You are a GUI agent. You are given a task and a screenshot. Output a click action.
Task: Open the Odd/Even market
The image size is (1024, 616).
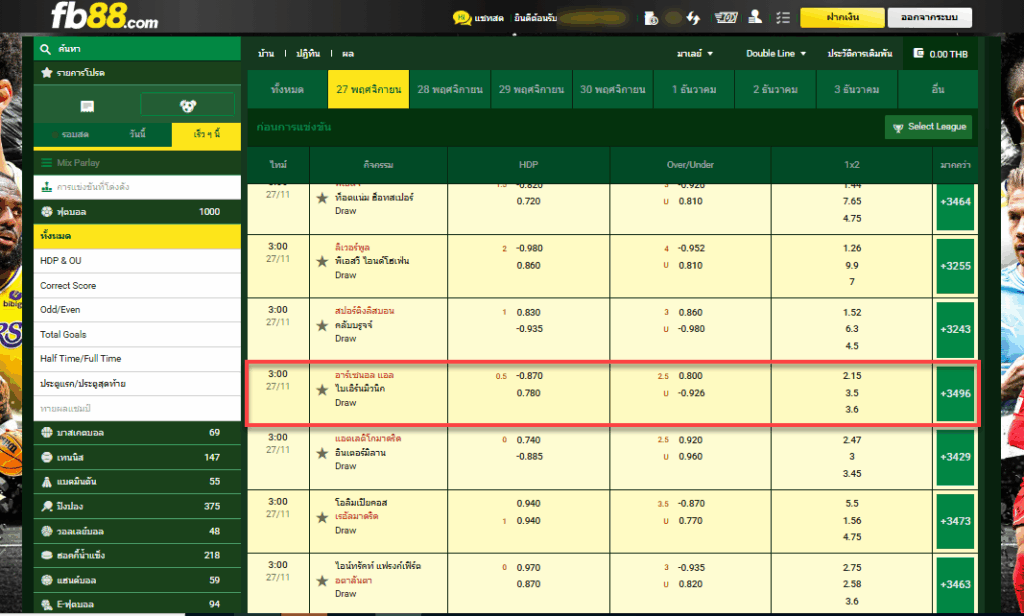[x=137, y=310]
